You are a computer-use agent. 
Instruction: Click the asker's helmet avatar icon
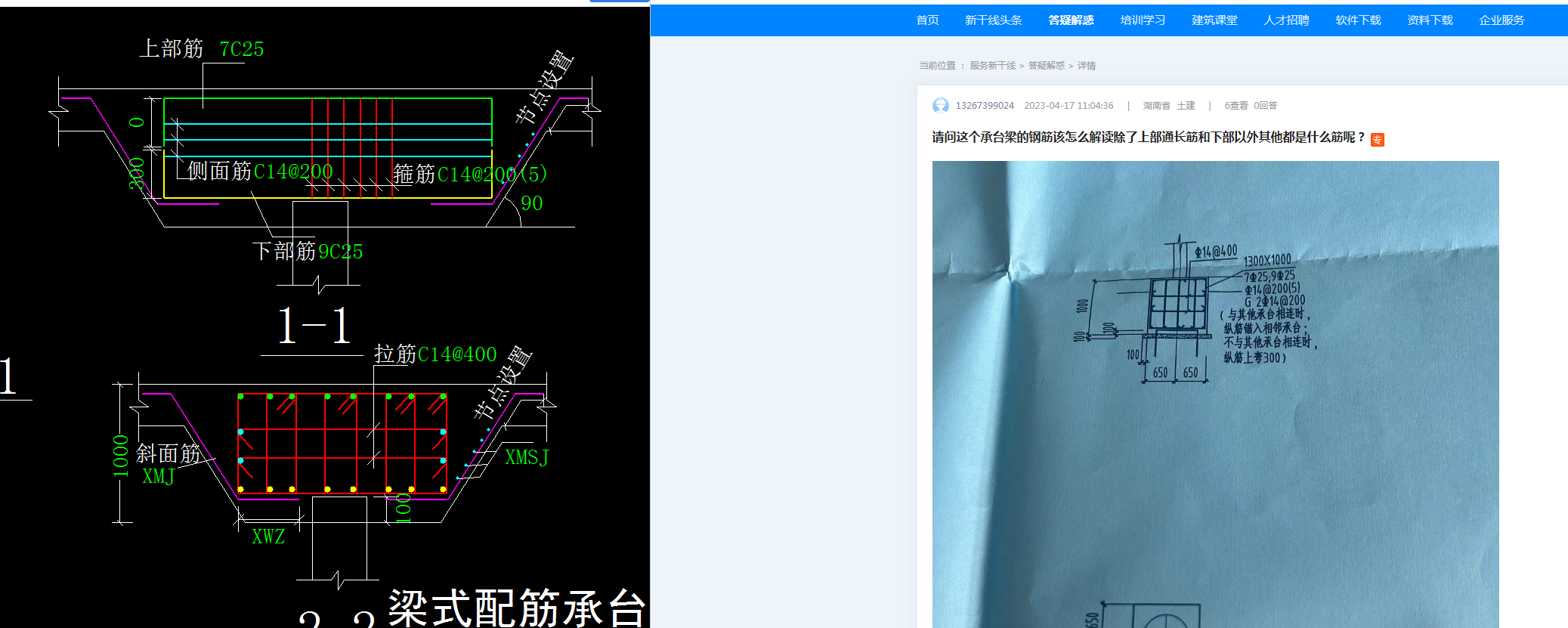[941, 105]
